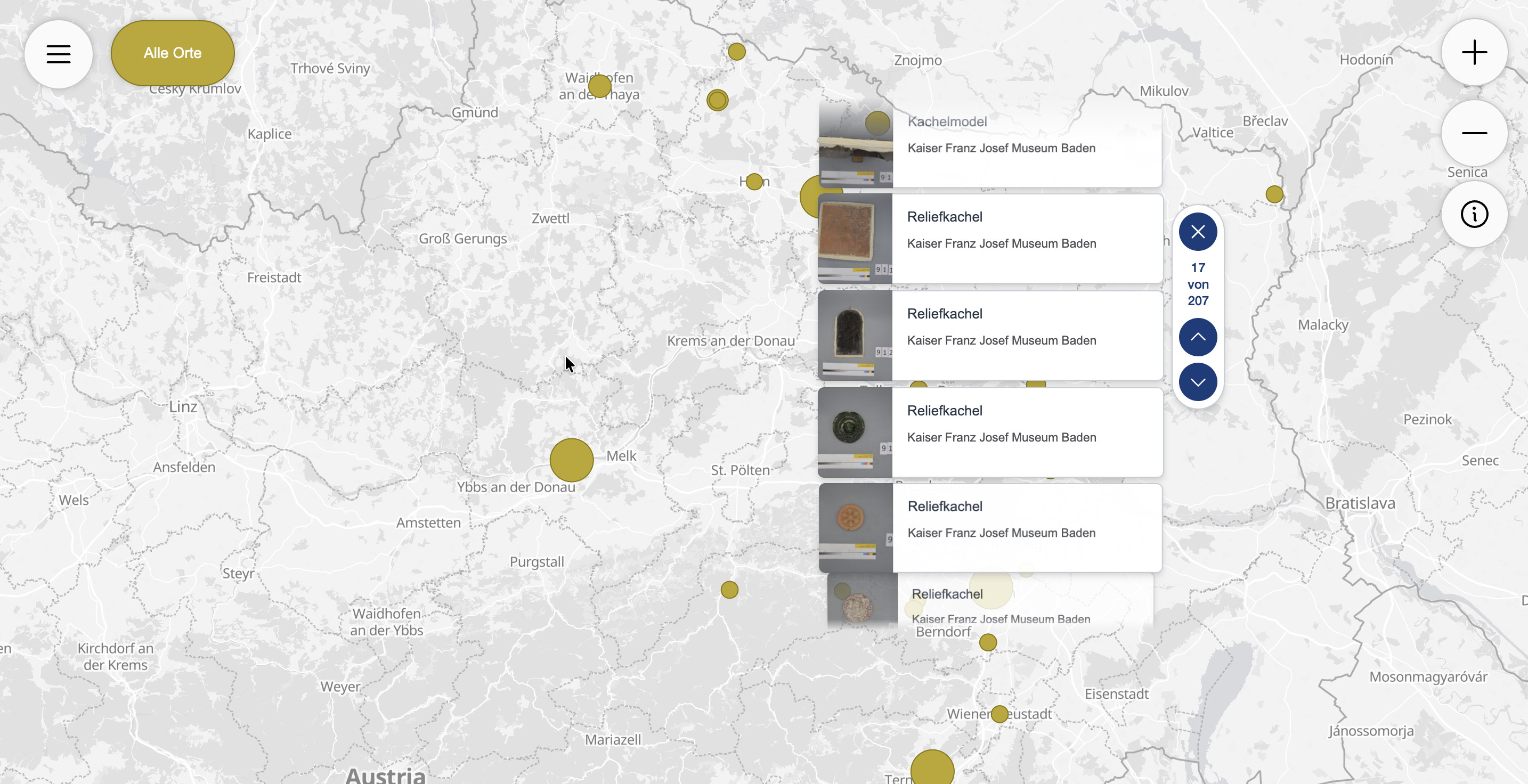
Task: Open the Alle Orte location filter
Action: [172, 53]
